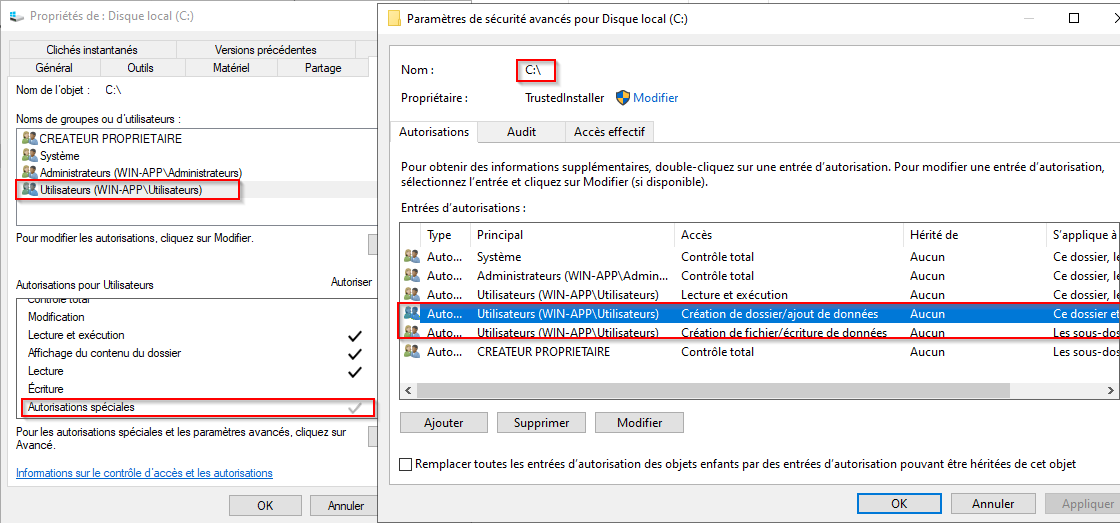Click the folder icon in Paramètres de sécurité title bar
The image size is (1120, 523).
point(394,19)
